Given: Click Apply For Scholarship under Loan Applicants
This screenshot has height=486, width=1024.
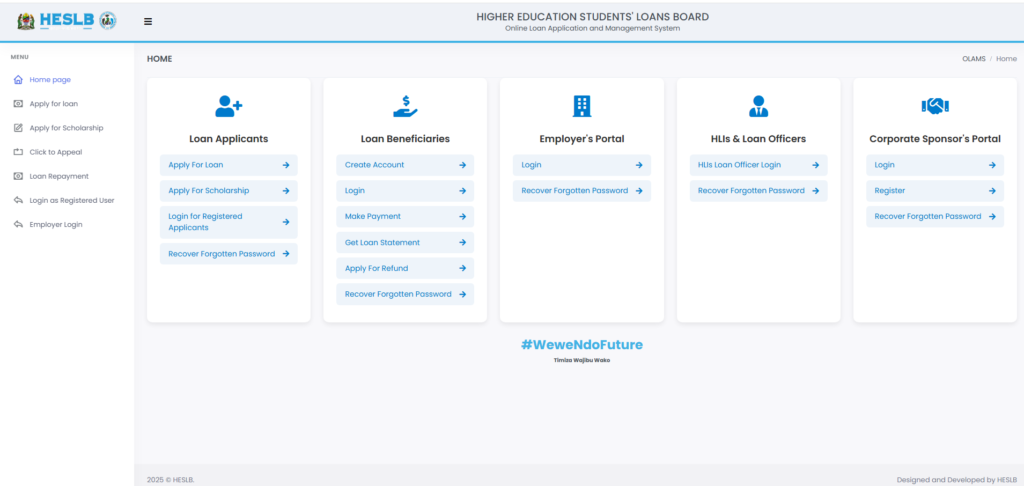Looking at the screenshot, I should (x=229, y=191).
